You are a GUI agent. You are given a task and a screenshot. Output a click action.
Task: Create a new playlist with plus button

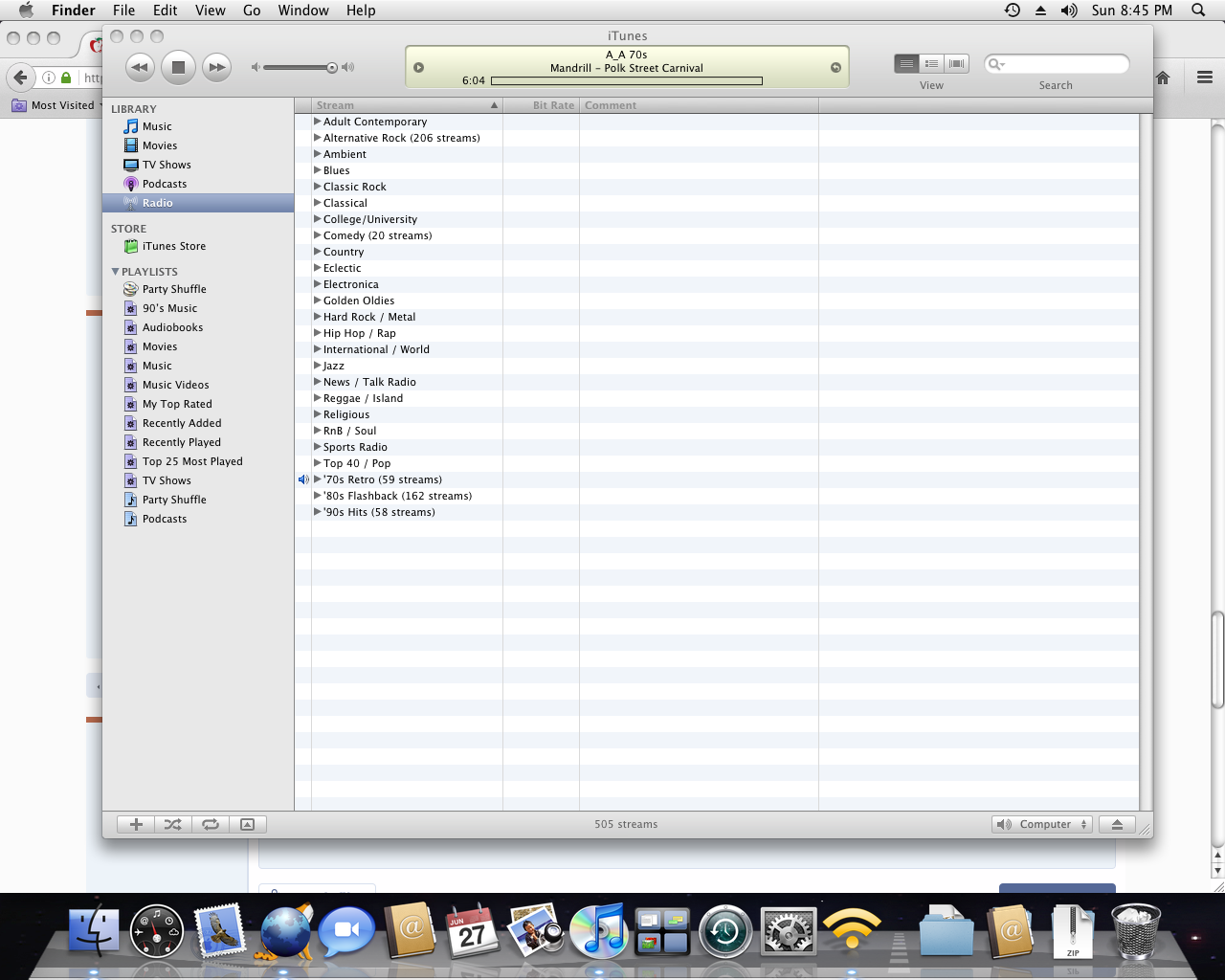(136, 824)
